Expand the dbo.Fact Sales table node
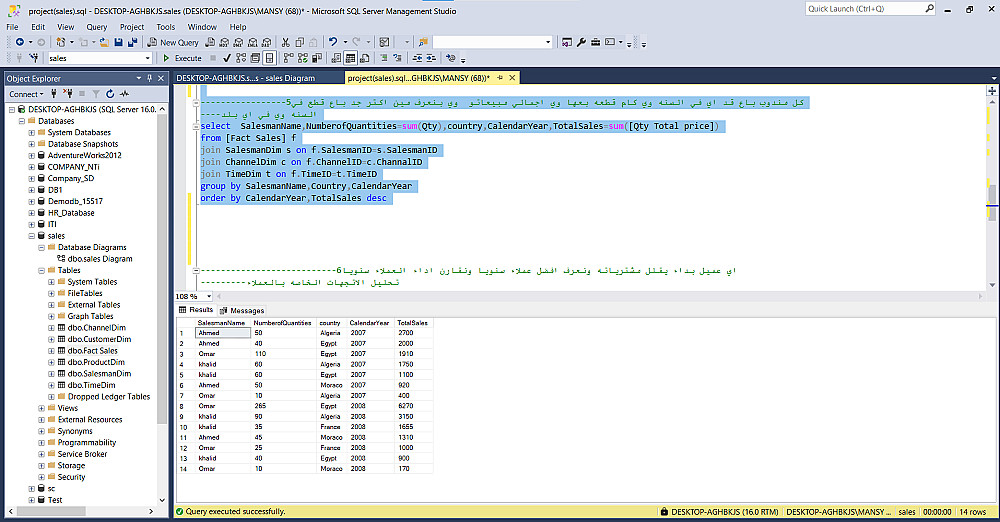 point(51,351)
